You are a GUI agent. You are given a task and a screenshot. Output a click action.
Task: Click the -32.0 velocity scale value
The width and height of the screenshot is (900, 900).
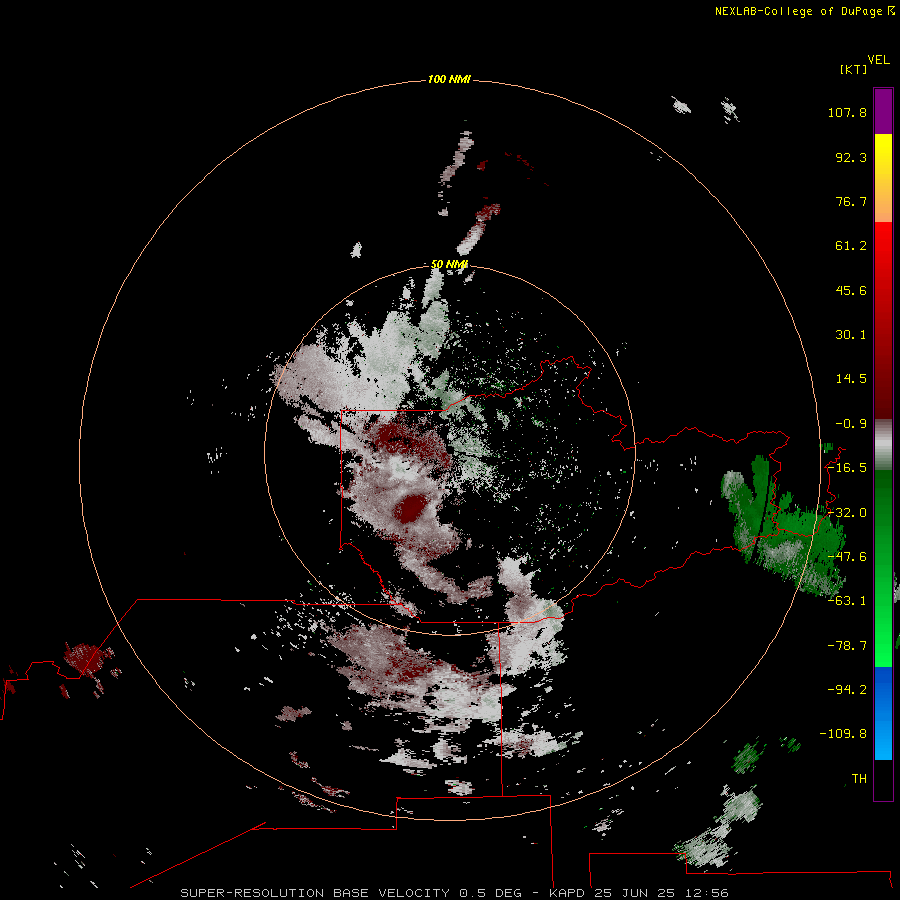pyautogui.click(x=847, y=513)
